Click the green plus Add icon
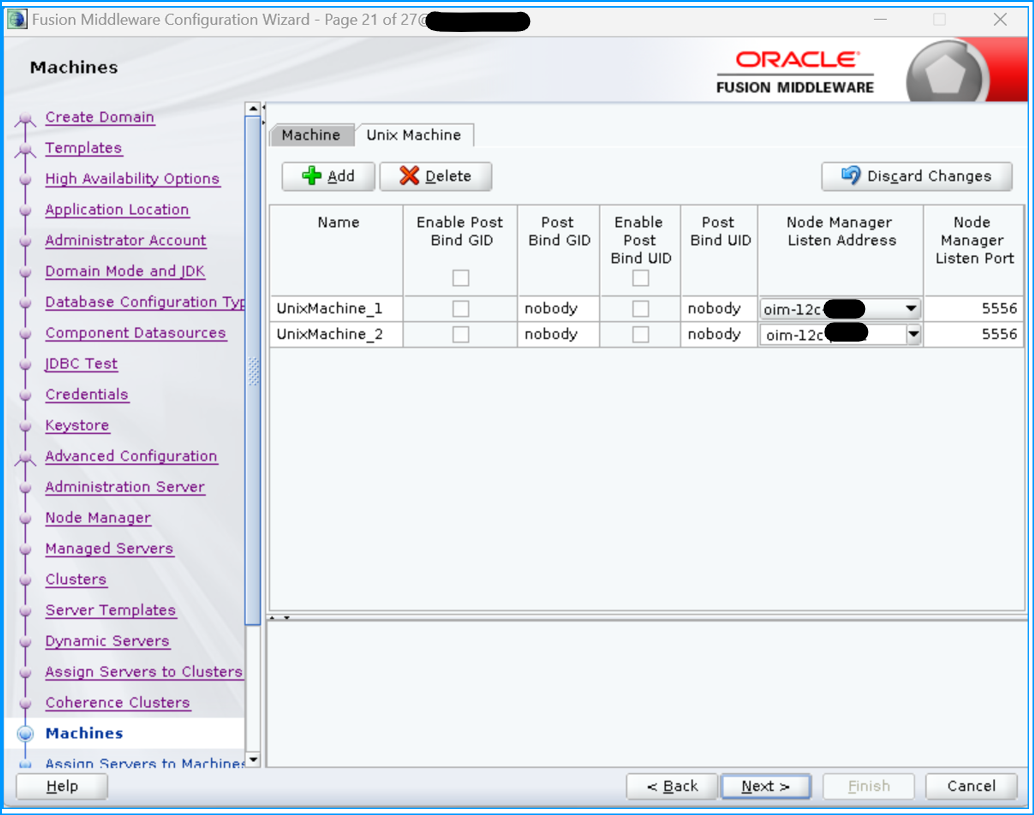This screenshot has width=1034, height=815. [x=311, y=176]
